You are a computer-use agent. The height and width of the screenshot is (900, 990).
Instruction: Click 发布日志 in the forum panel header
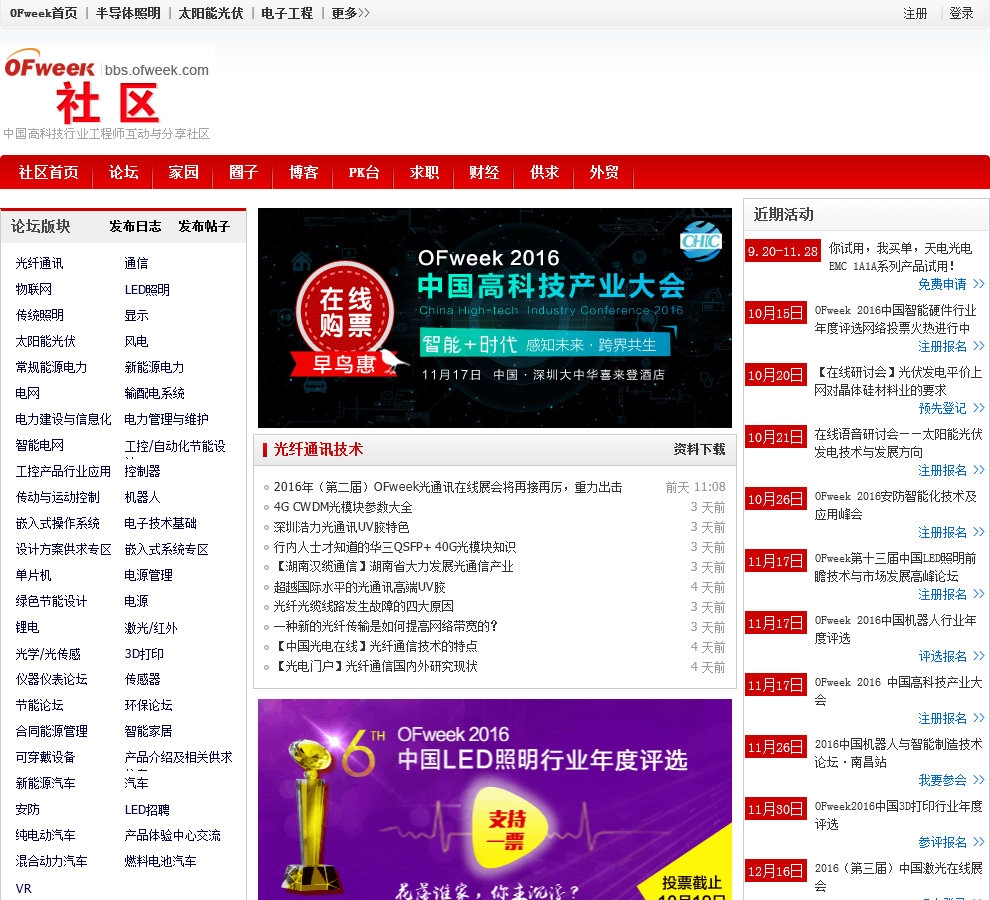[x=135, y=226]
